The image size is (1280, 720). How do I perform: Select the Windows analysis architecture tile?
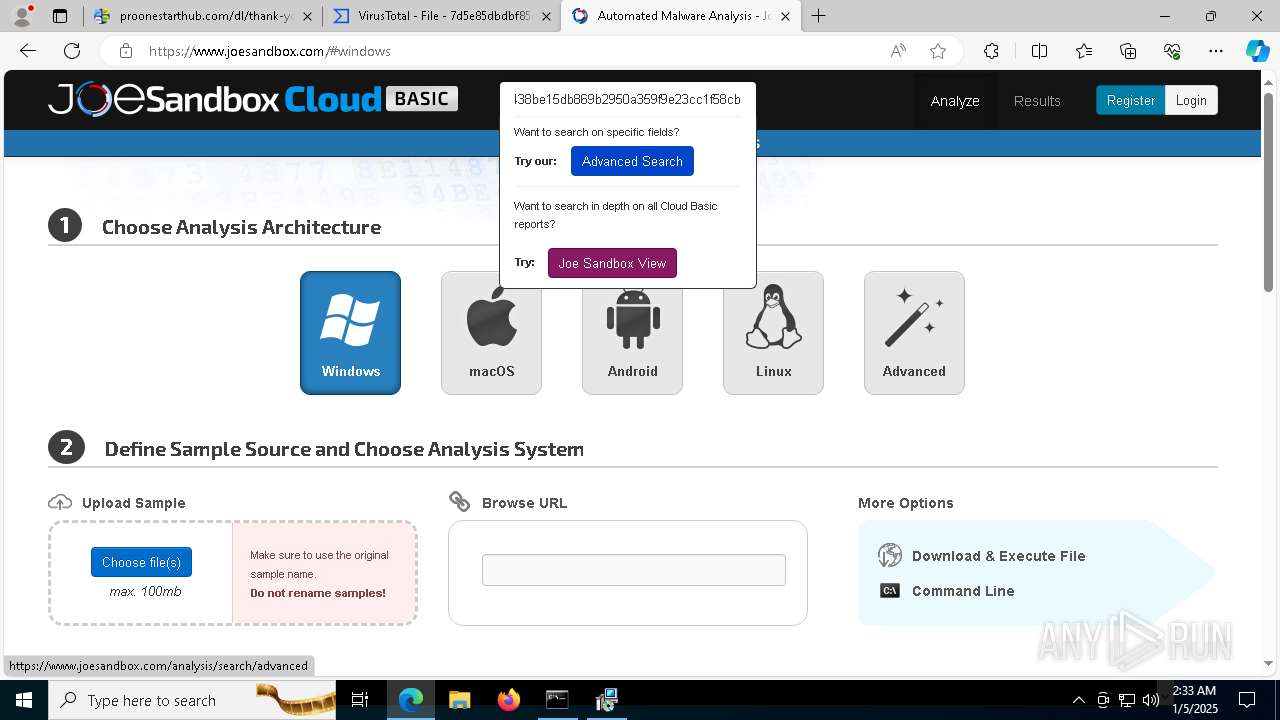[350, 333]
